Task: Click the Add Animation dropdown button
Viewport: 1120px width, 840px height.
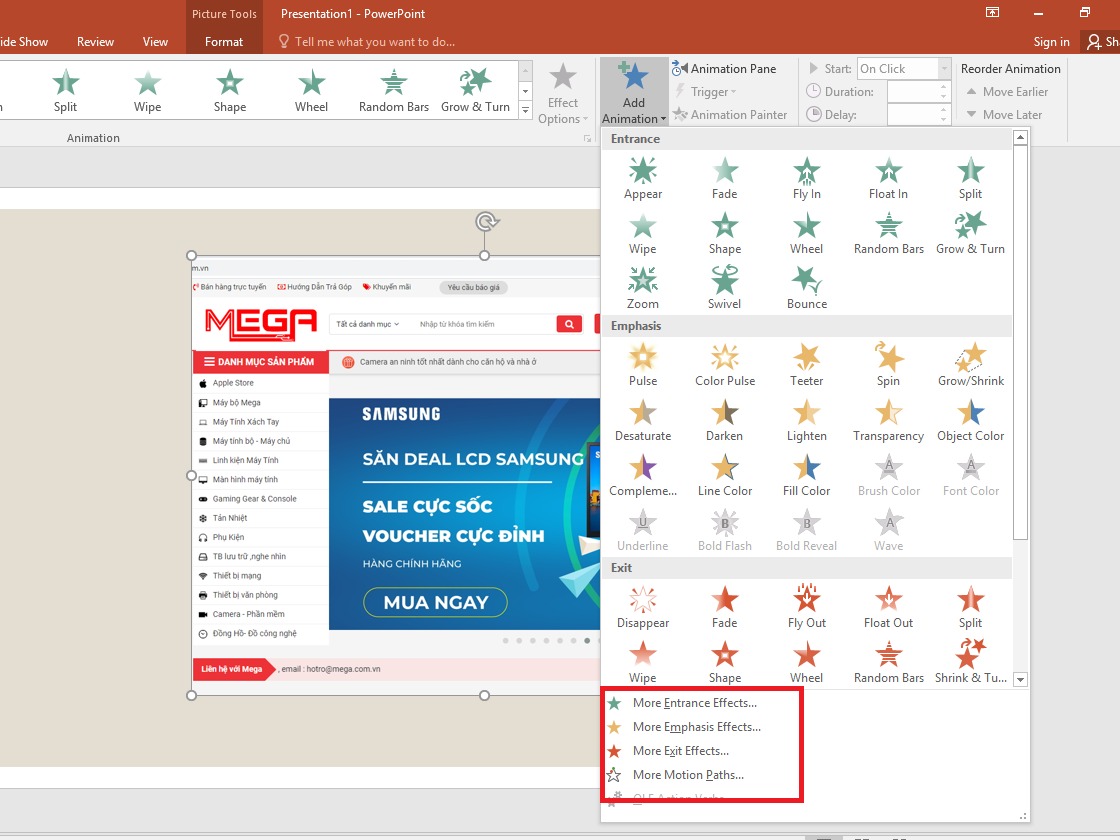Action: [x=634, y=92]
